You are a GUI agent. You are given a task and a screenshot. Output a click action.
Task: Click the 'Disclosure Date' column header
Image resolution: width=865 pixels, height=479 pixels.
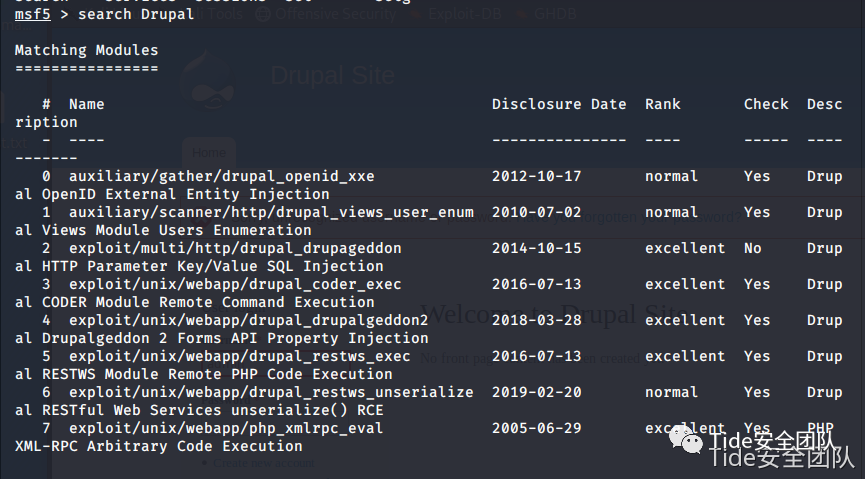coord(559,104)
